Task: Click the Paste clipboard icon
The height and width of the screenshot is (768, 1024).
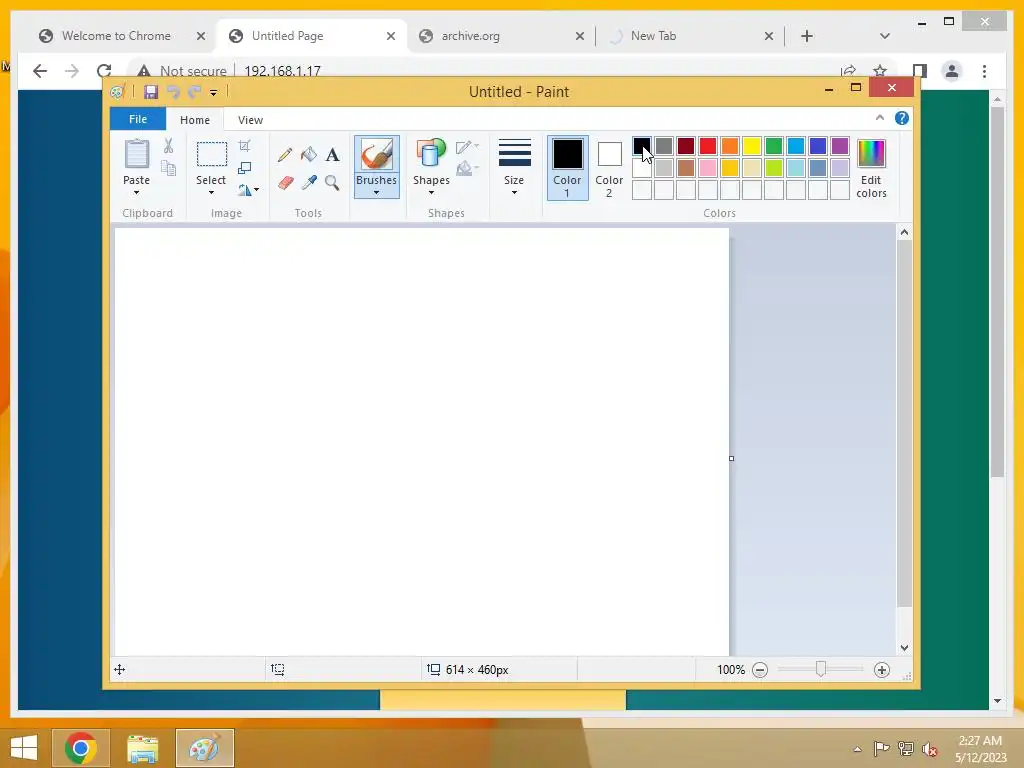Action: [x=136, y=155]
